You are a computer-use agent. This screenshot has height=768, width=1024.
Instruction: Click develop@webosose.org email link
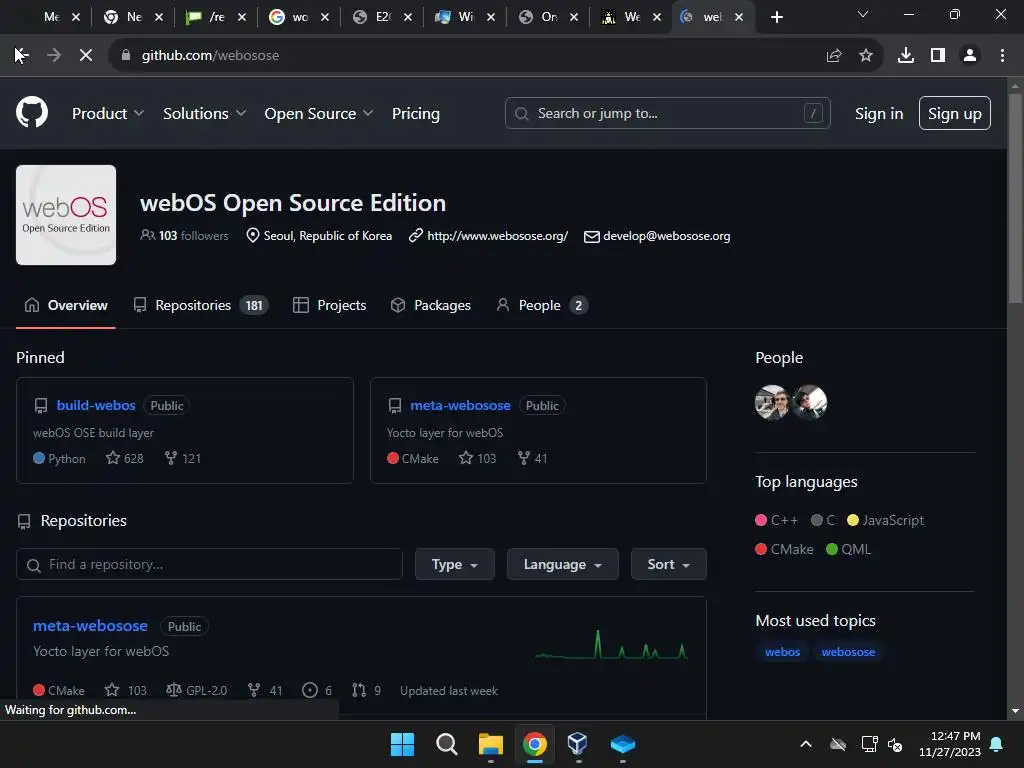(x=667, y=236)
